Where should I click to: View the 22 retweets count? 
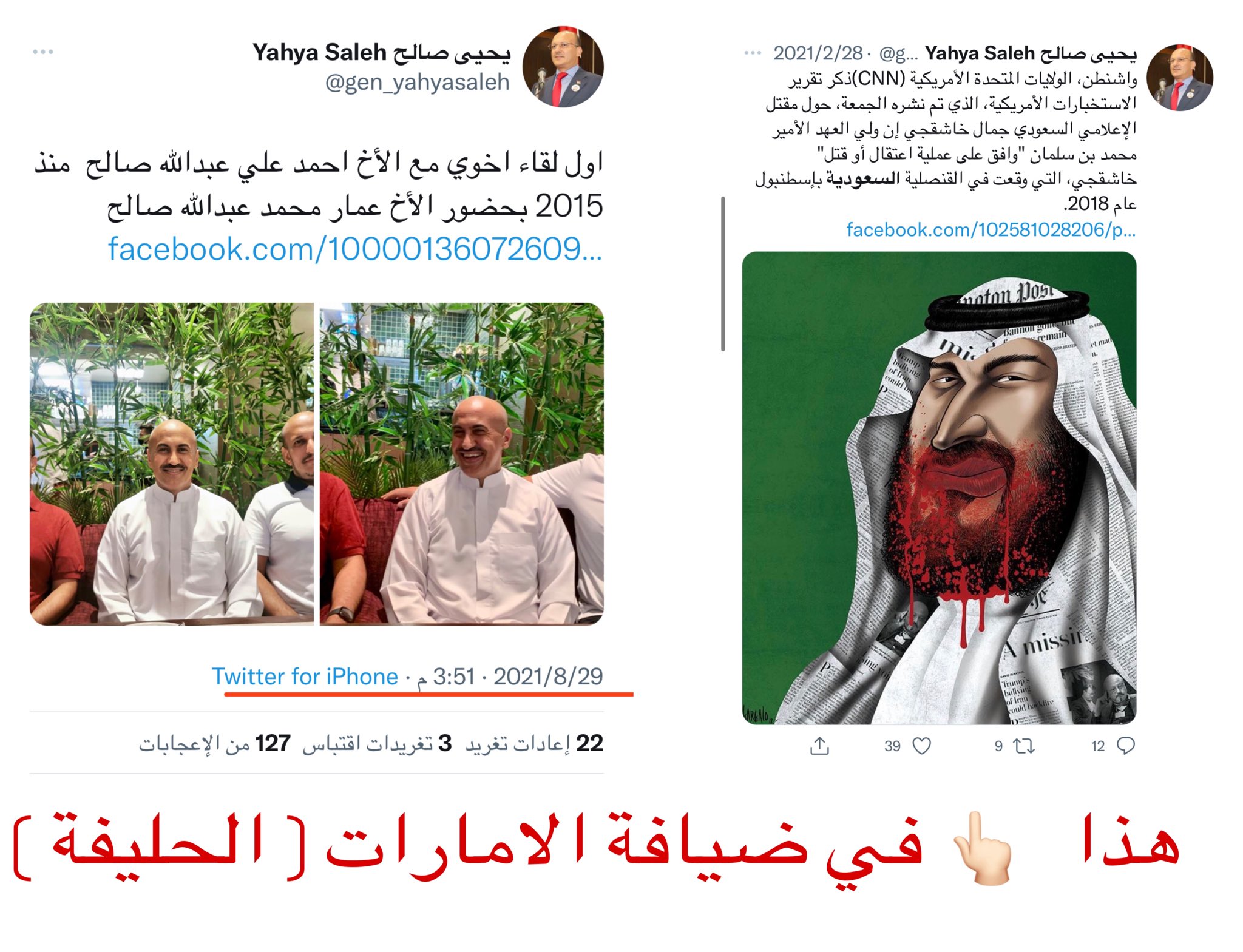point(534,743)
